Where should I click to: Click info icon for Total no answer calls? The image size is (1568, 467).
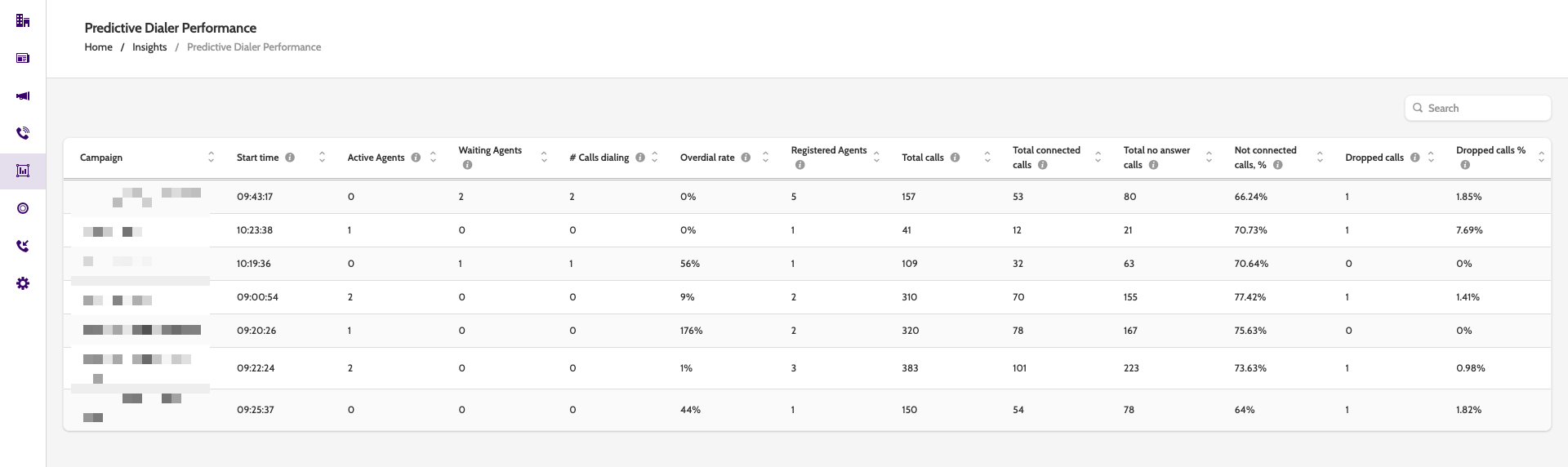click(1153, 165)
